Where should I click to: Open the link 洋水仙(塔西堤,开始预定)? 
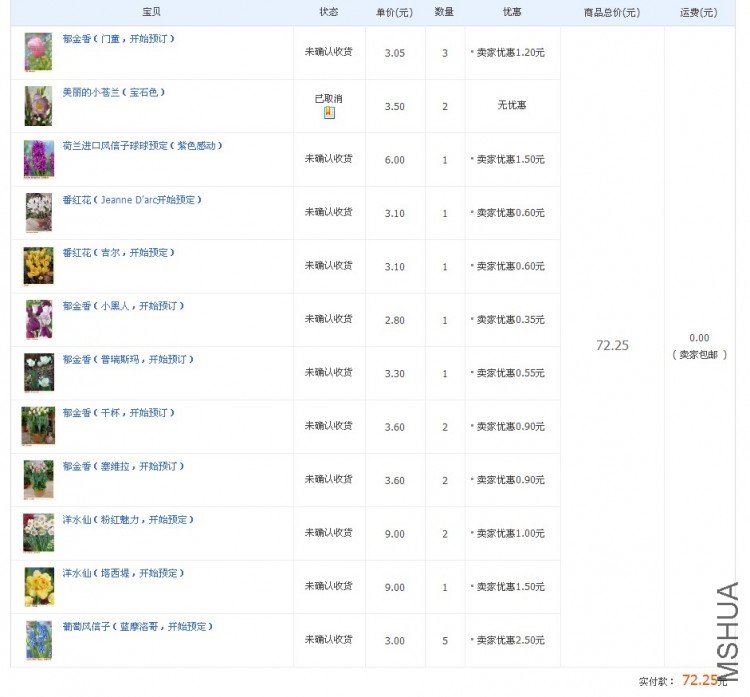point(123,573)
